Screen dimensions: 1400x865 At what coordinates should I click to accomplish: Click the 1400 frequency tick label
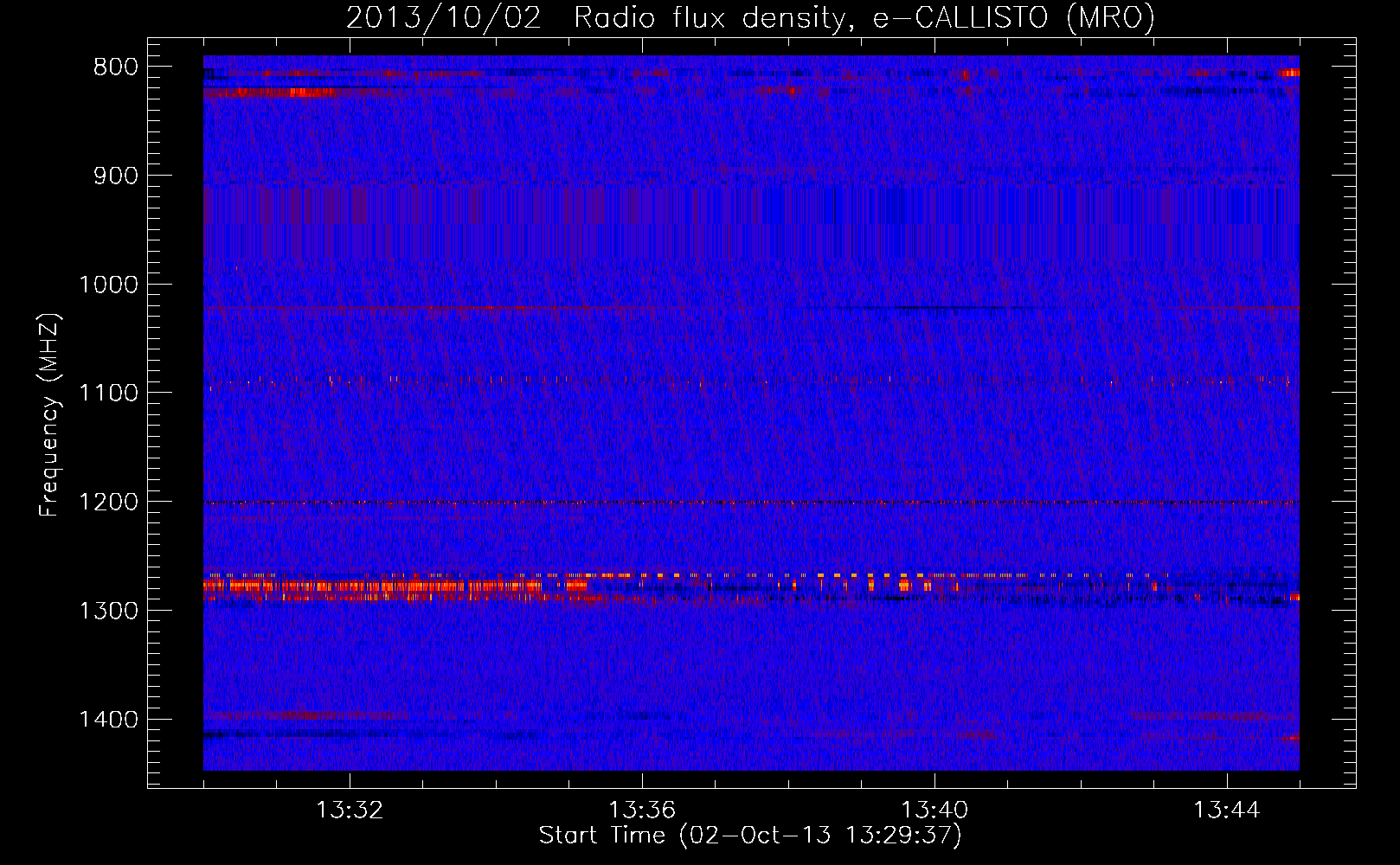(x=108, y=720)
